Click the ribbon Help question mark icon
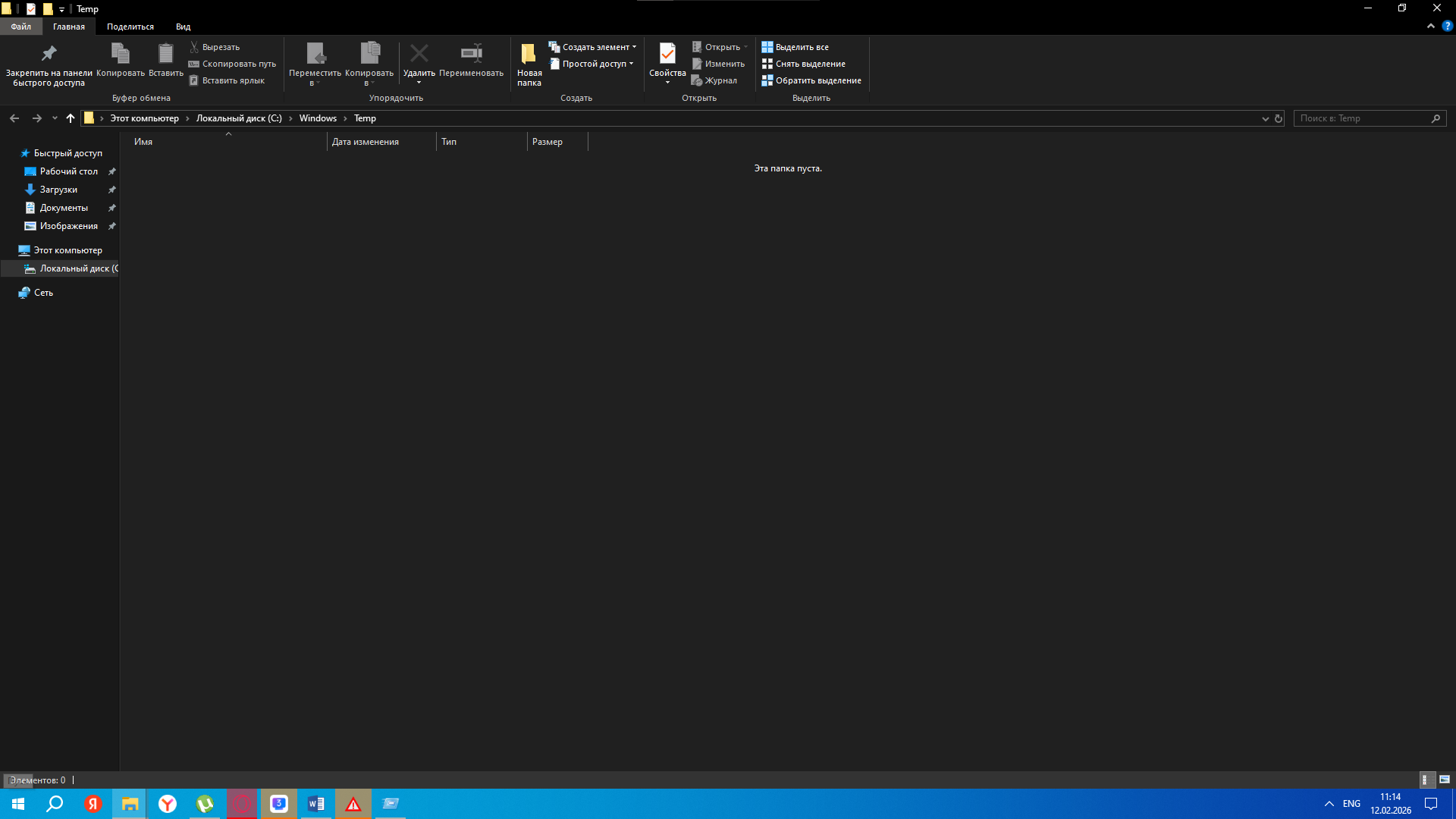The height and width of the screenshot is (819, 1456). (x=1447, y=26)
